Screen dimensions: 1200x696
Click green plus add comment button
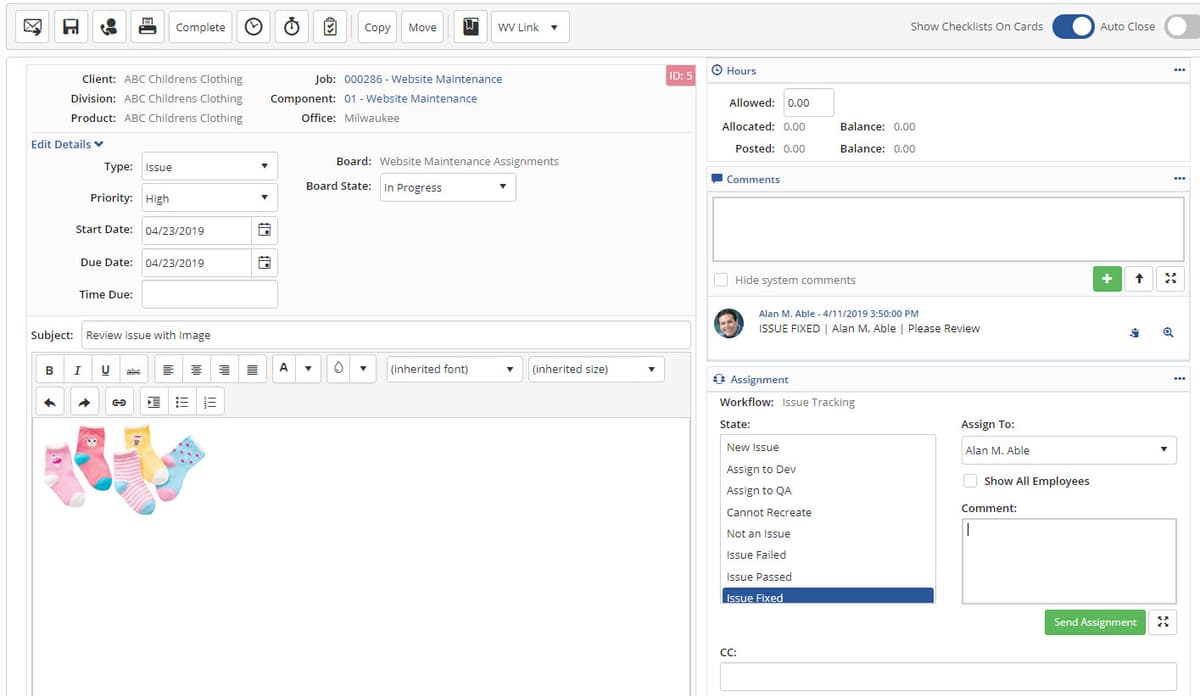pos(1106,279)
